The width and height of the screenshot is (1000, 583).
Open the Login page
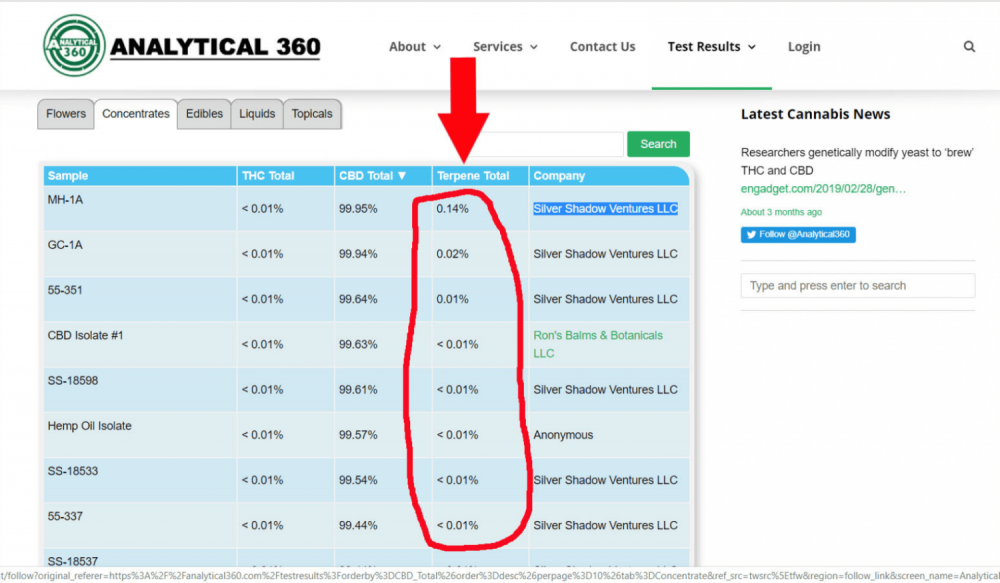(x=804, y=47)
